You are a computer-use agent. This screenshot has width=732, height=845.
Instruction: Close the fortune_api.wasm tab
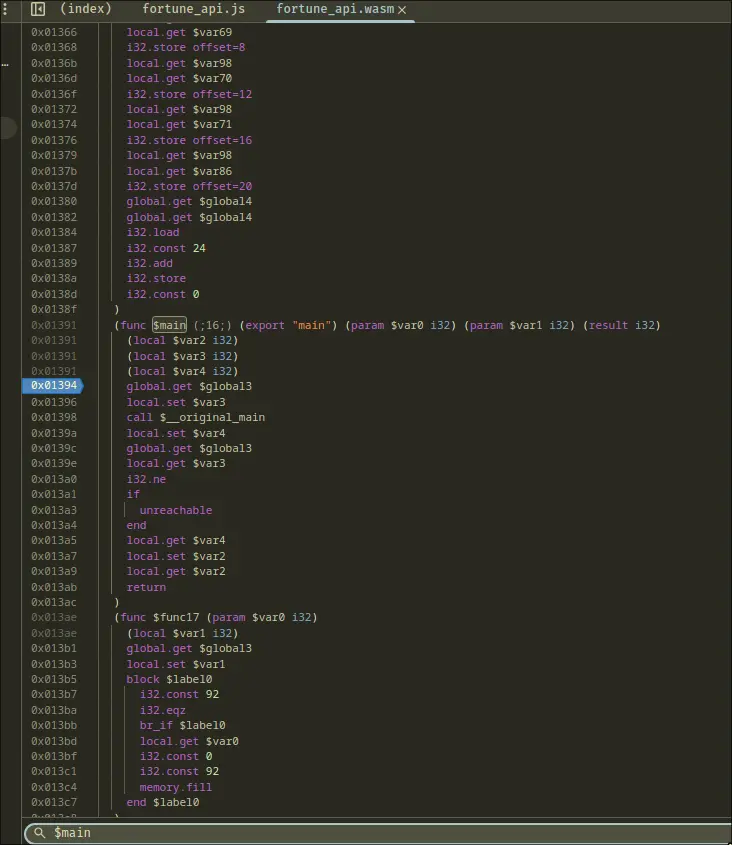click(402, 9)
